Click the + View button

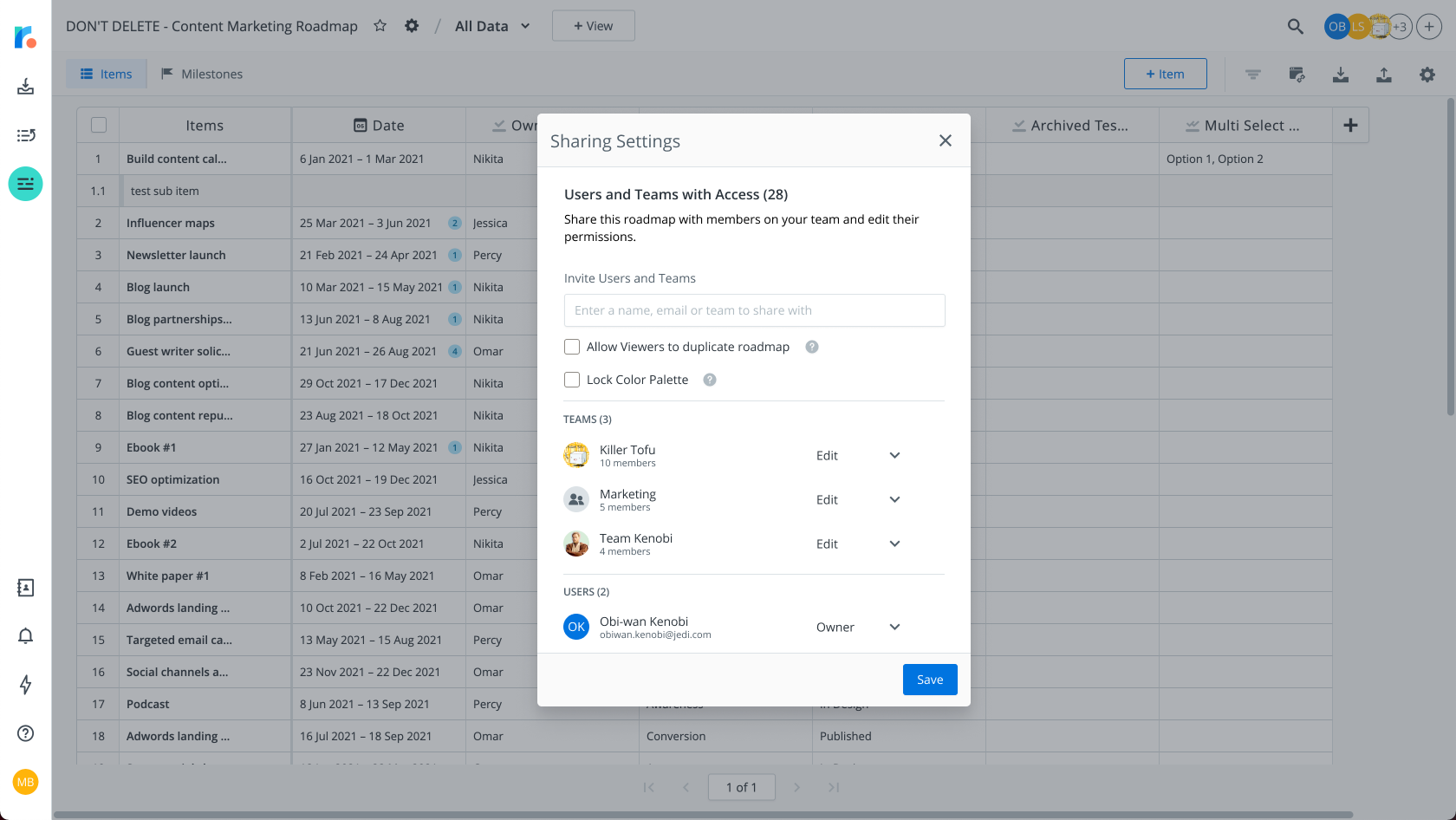(593, 25)
